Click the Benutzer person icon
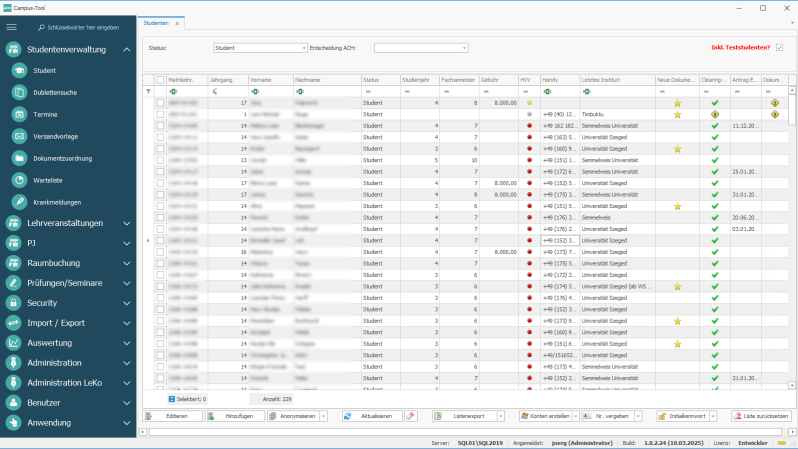Viewport: 798px width, 449px height. [x=14, y=403]
